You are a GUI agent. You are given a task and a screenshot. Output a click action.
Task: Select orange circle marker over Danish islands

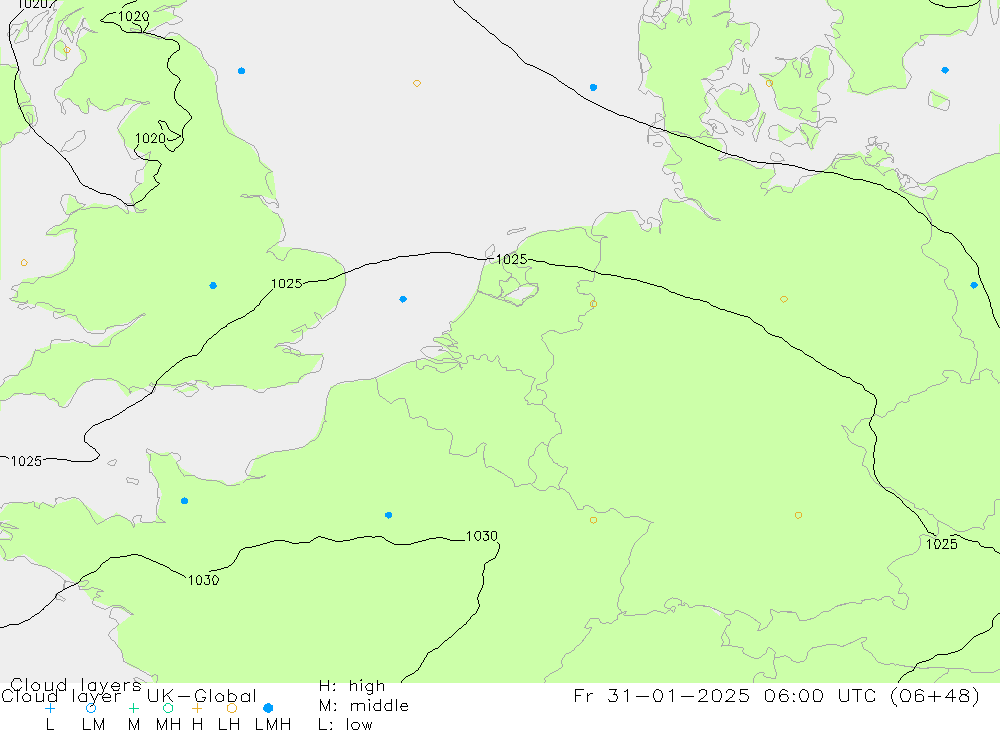pos(769,83)
